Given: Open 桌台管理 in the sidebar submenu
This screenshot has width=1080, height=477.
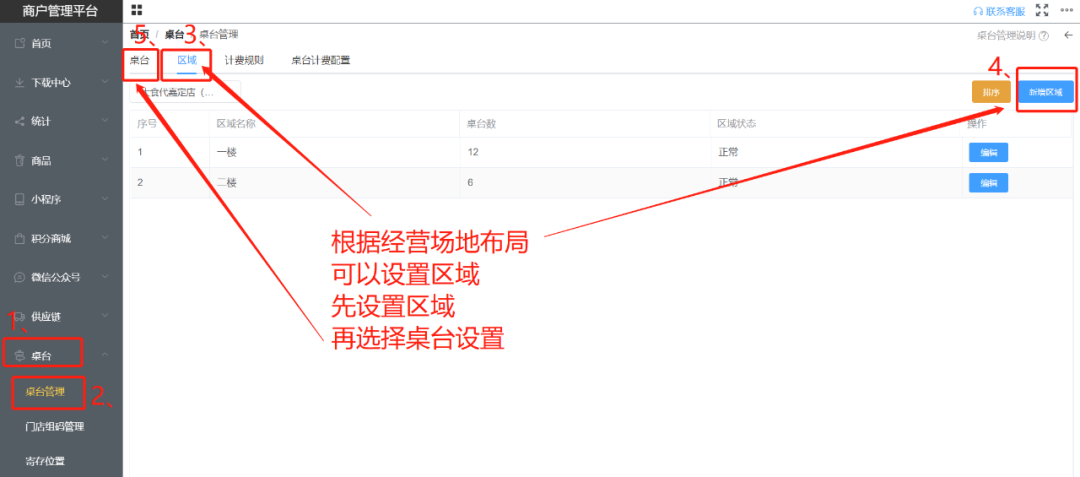Looking at the screenshot, I should pos(45,392).
